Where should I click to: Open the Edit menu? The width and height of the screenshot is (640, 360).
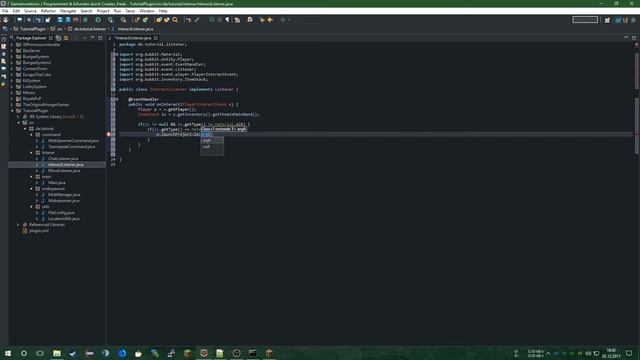click(16, 11)
